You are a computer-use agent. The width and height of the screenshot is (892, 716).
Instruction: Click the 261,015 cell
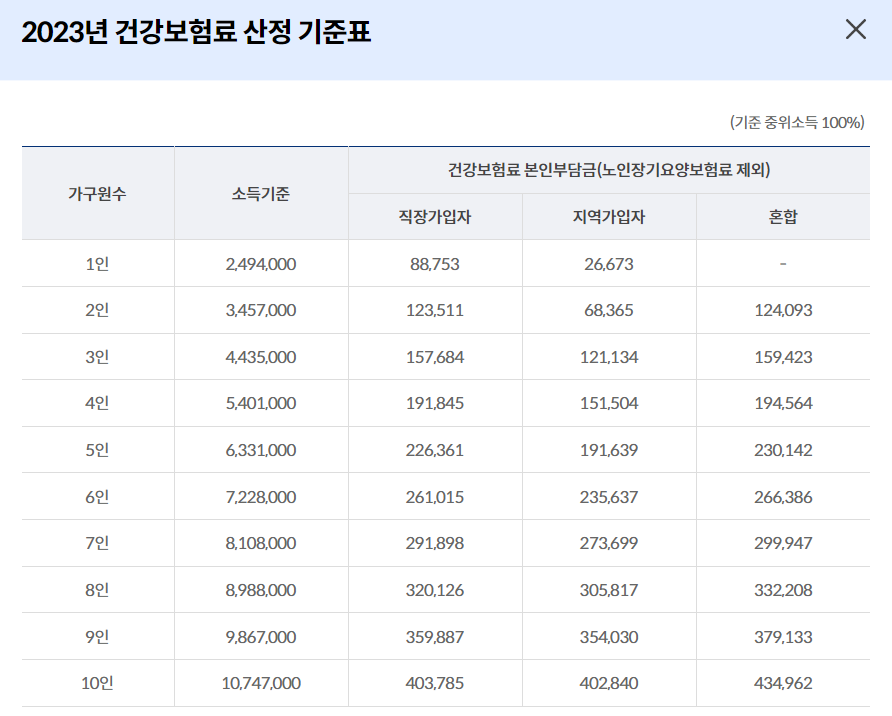point(435,497)
